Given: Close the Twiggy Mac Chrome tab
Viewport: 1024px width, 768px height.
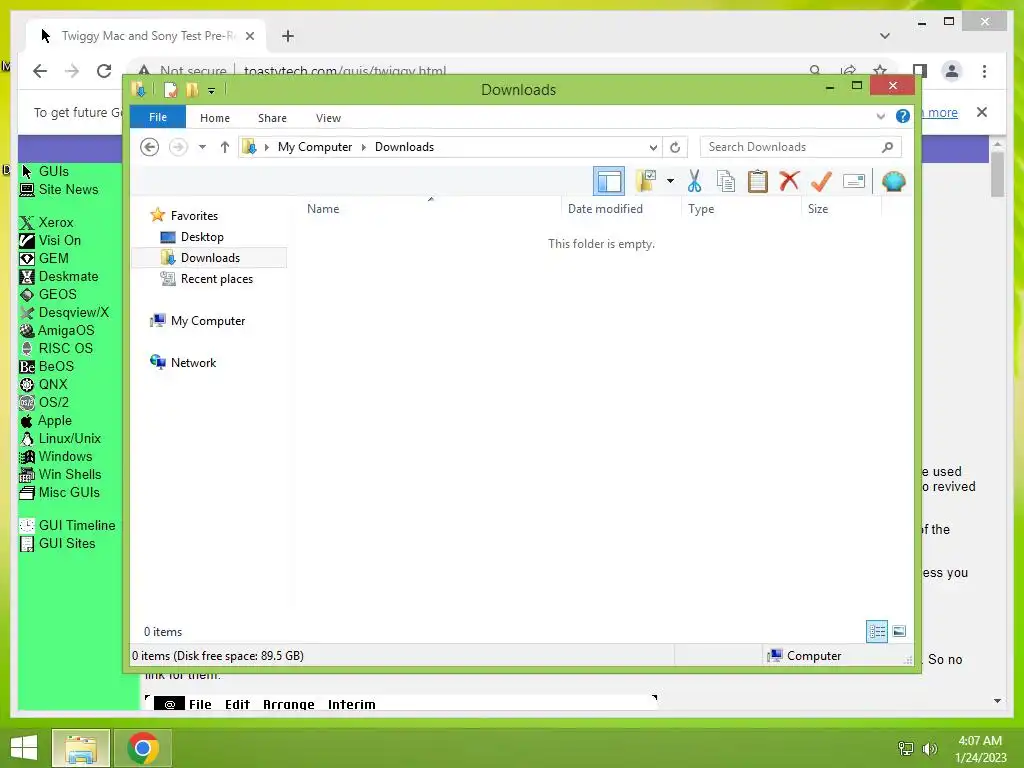Looking at the screenshot, I should pos(249,36).
